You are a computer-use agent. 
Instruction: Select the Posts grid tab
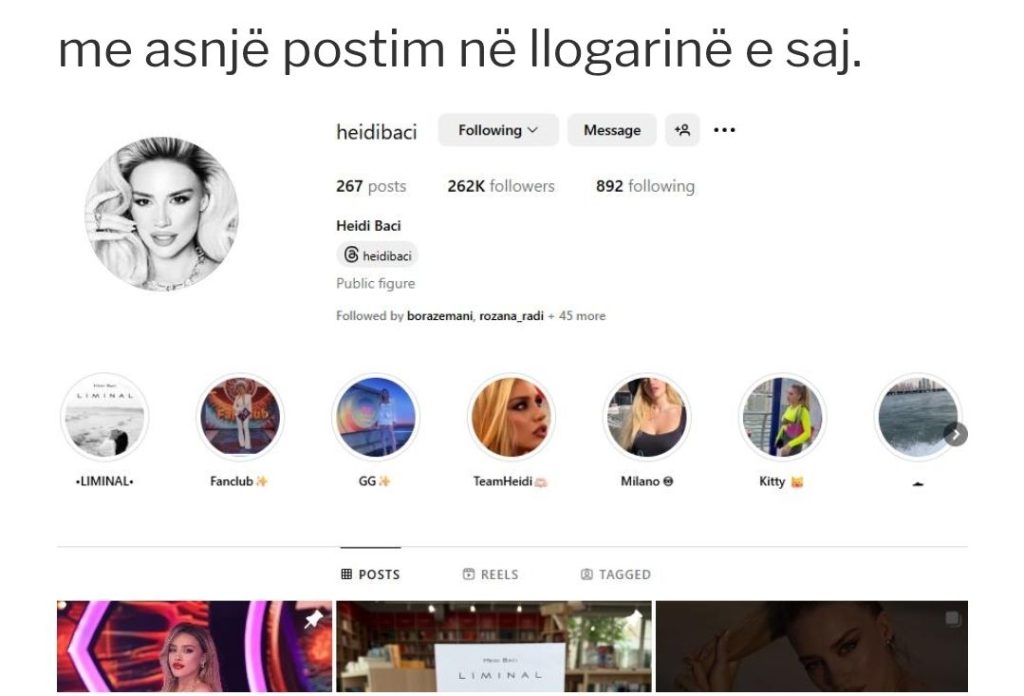(370, 575)
